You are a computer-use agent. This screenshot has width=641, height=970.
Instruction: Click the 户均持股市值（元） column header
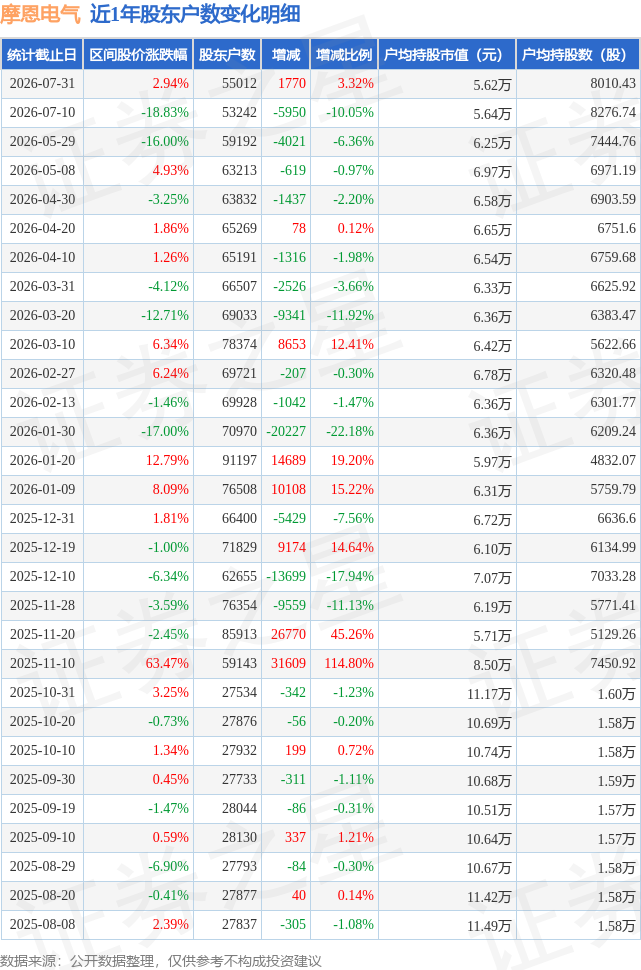[447, 54]
